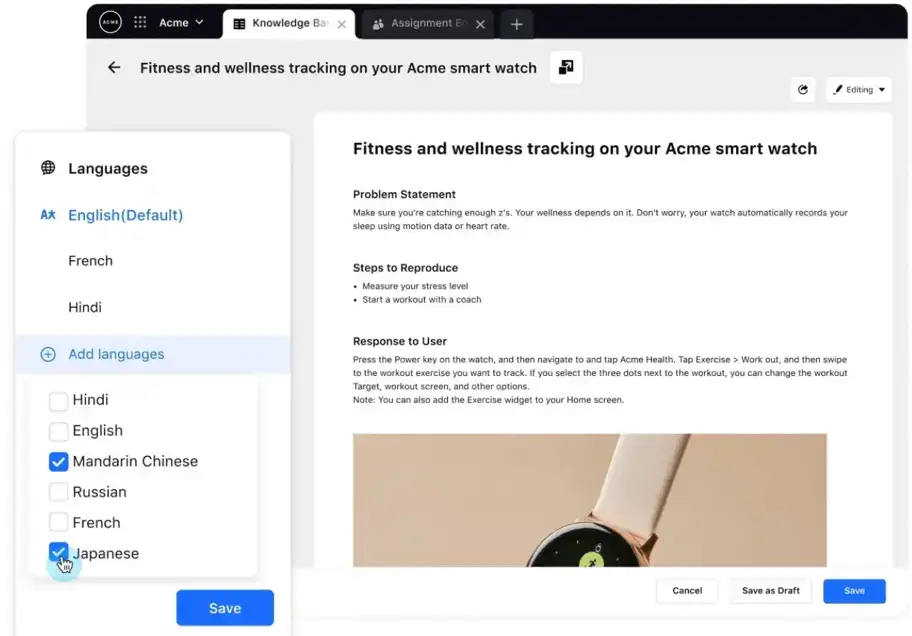This screenshot has height=636, width=912.
Task: Open the app launcher grid icon
Action: [x=140, y=22]
